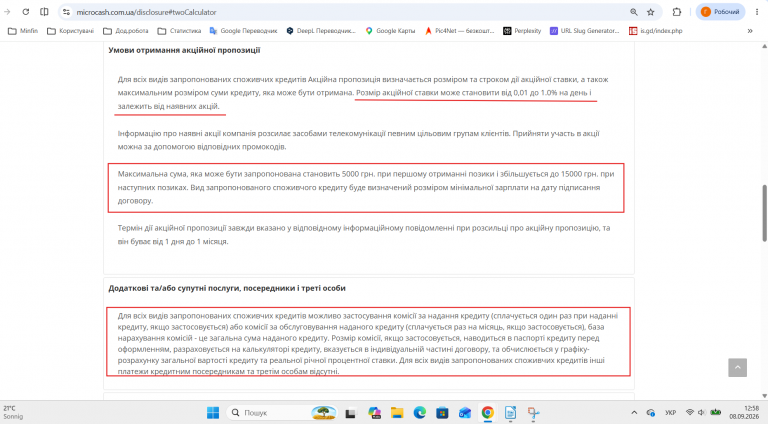
Task: Bookmark this page with the star icon
Action: pyautogui.click(x=650, y=12)
